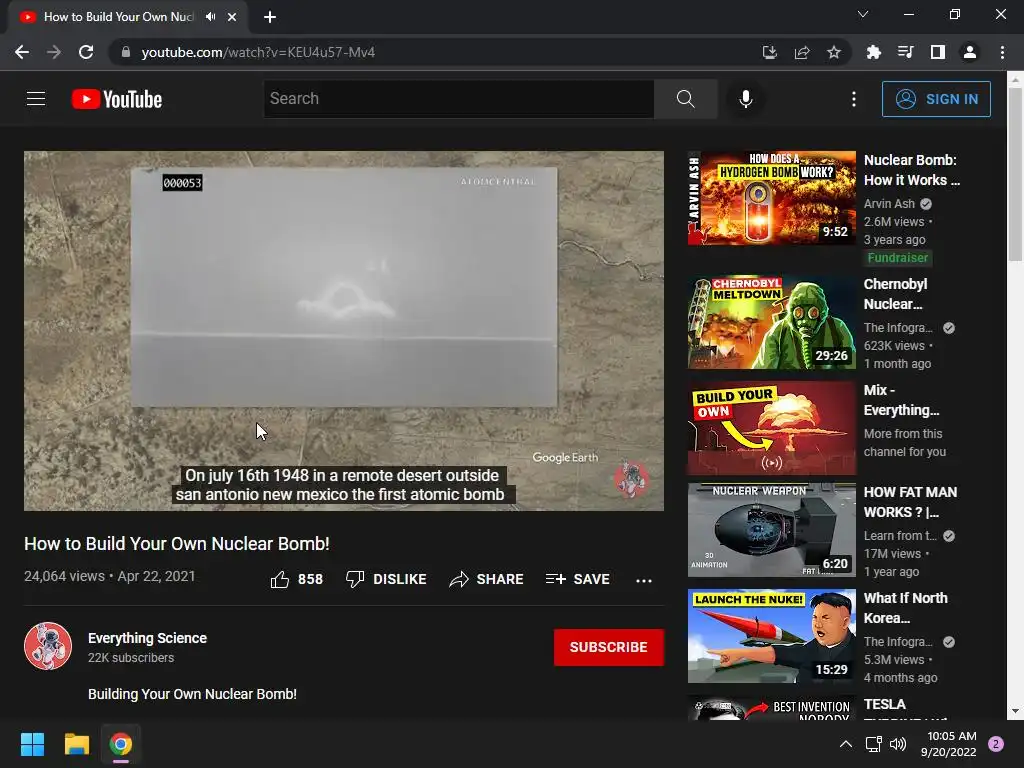Image resolution: width=1024 pixels, height=768 pixels.
Task: Click the search magnifier button
Action: [x=686, y=99]
